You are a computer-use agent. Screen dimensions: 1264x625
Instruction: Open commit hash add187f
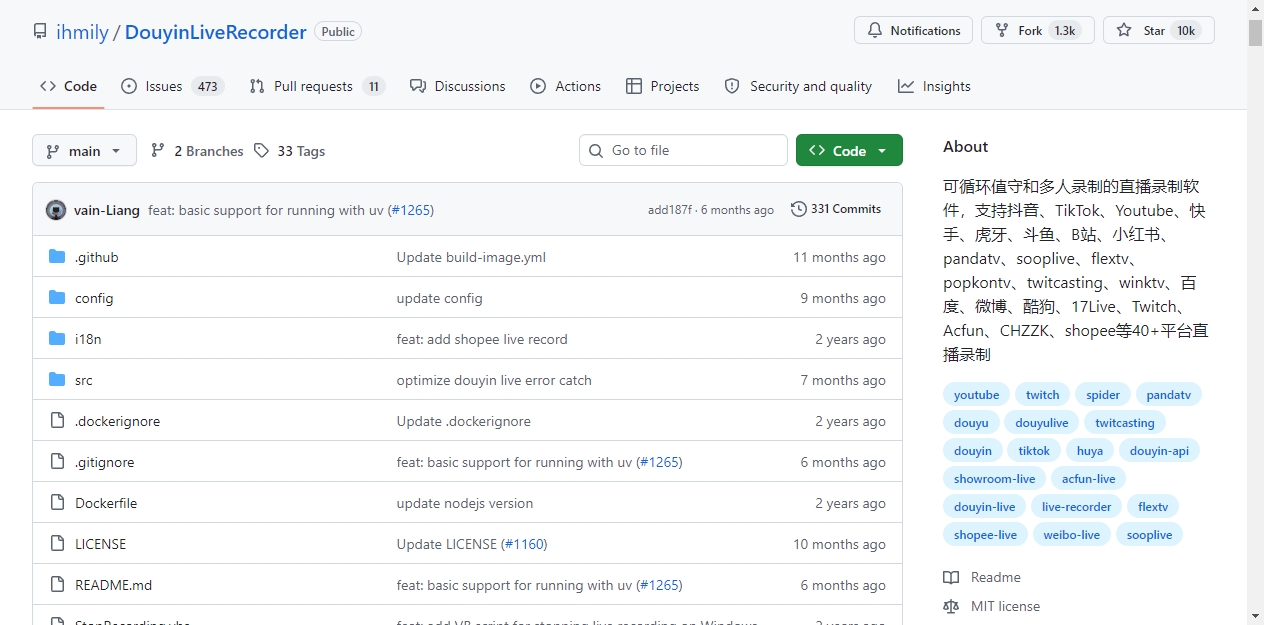point(669,210)
